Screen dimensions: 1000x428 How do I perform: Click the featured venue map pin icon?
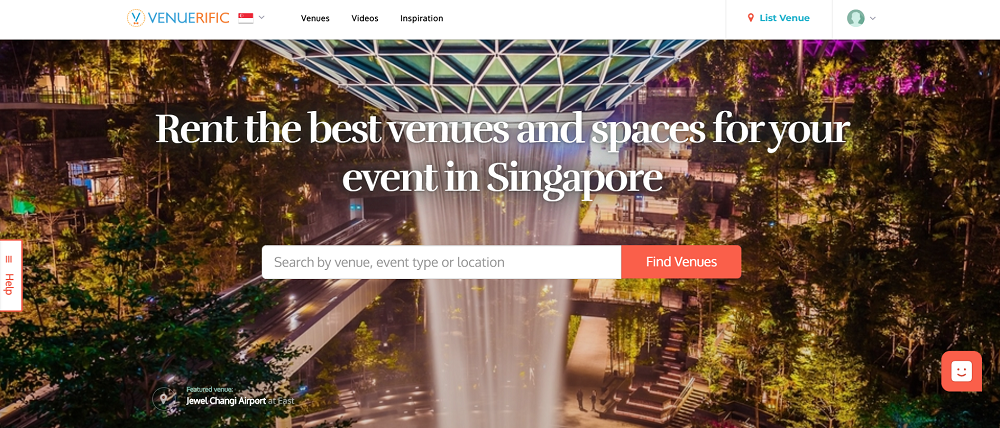point(165,399)
